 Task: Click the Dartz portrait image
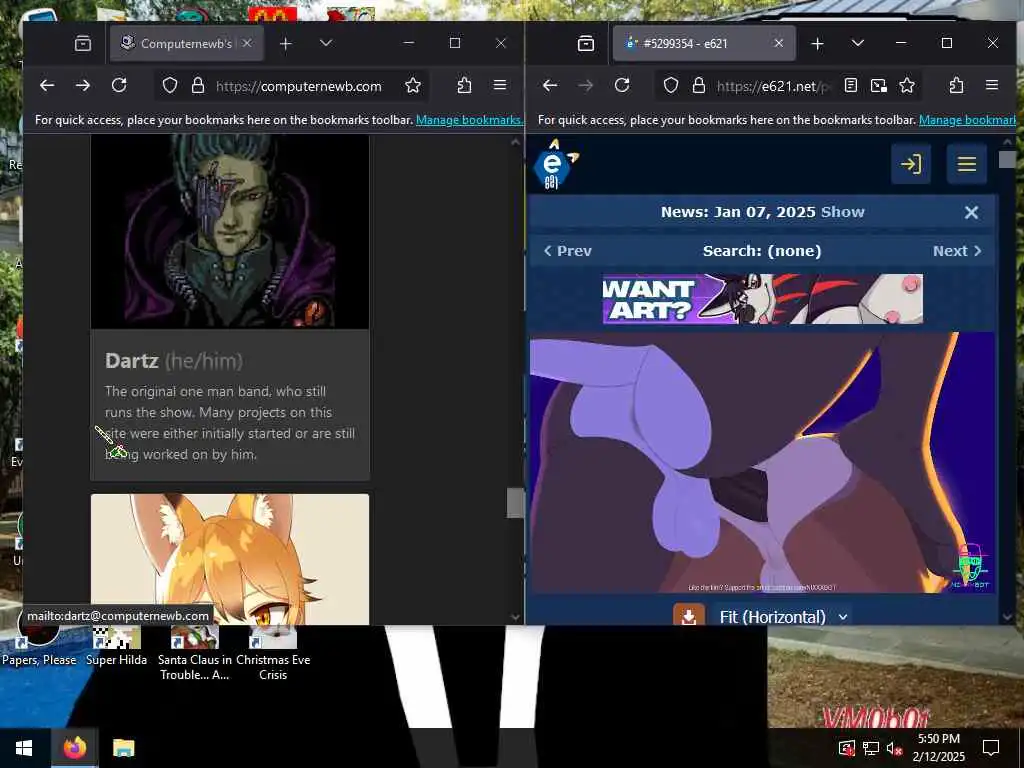point(230,231)
